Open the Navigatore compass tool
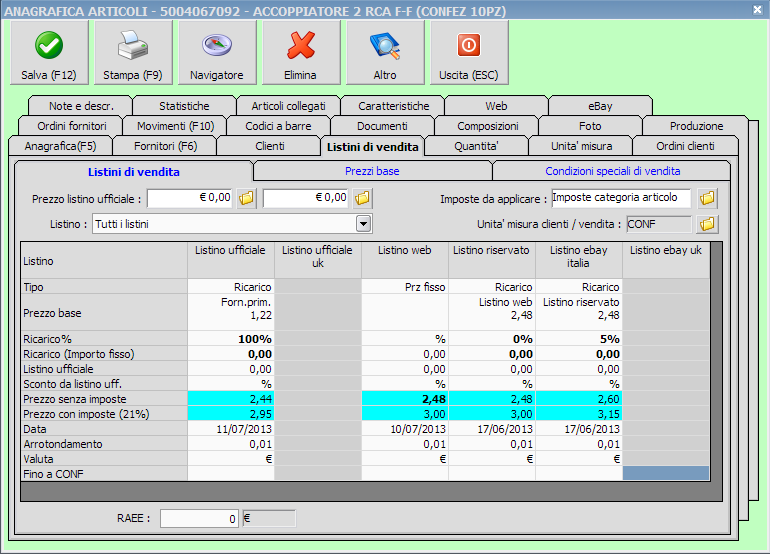 point(216,53)
